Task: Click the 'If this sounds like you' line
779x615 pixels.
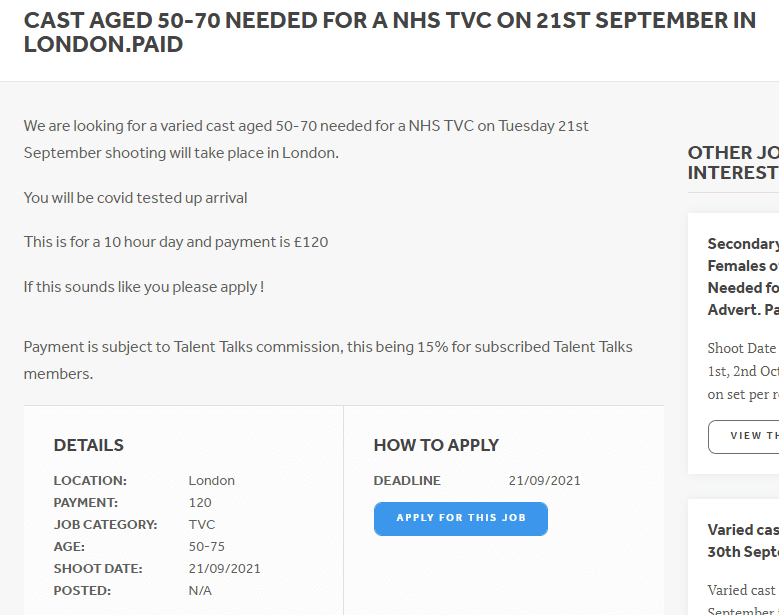Action: pyautogui.click(x=144, y=287)
